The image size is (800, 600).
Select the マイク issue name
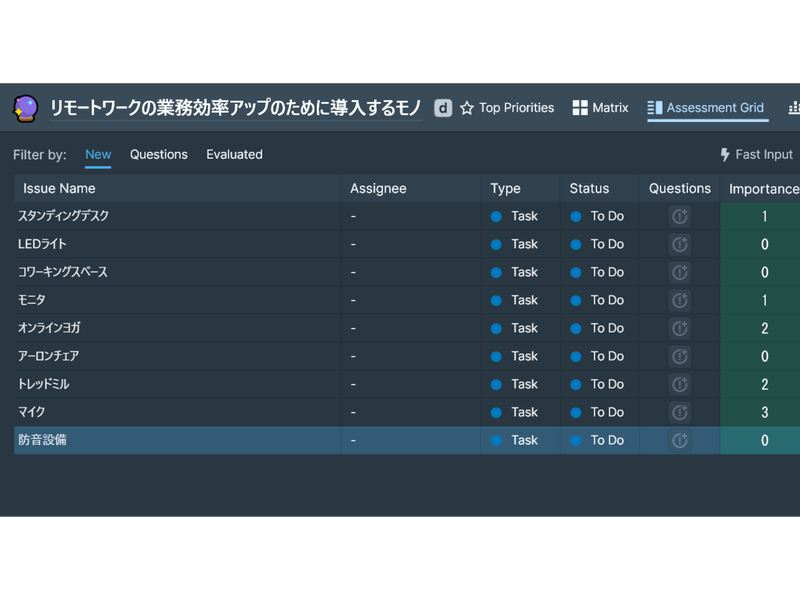click(32, 412)
